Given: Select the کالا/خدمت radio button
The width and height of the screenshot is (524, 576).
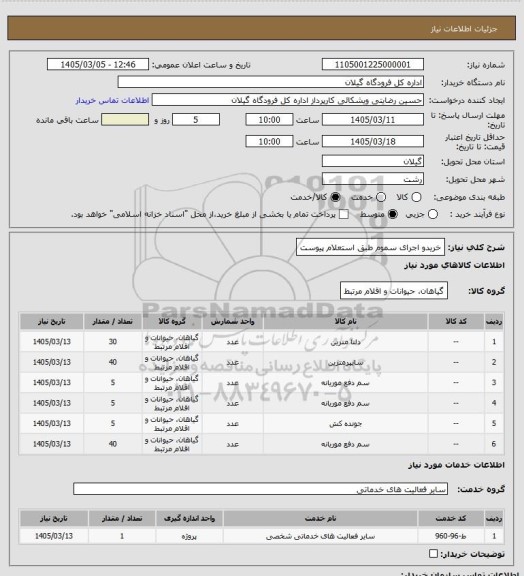Looking at the screenshot, I should pos(335,197).
